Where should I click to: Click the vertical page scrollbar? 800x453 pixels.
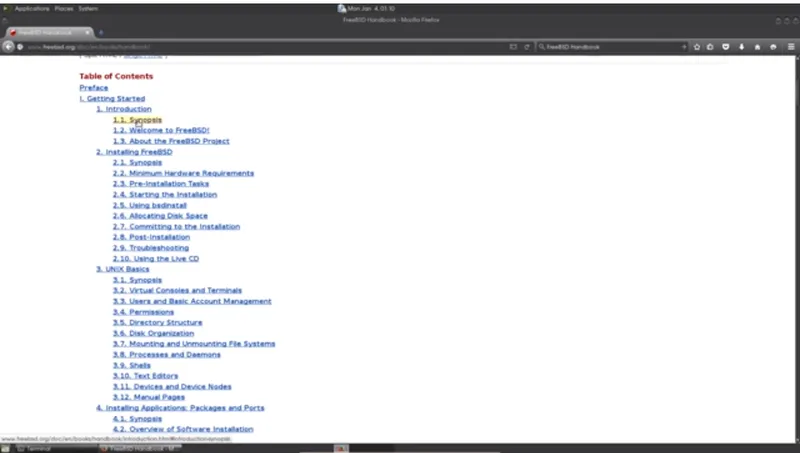[x=796, y=249]
